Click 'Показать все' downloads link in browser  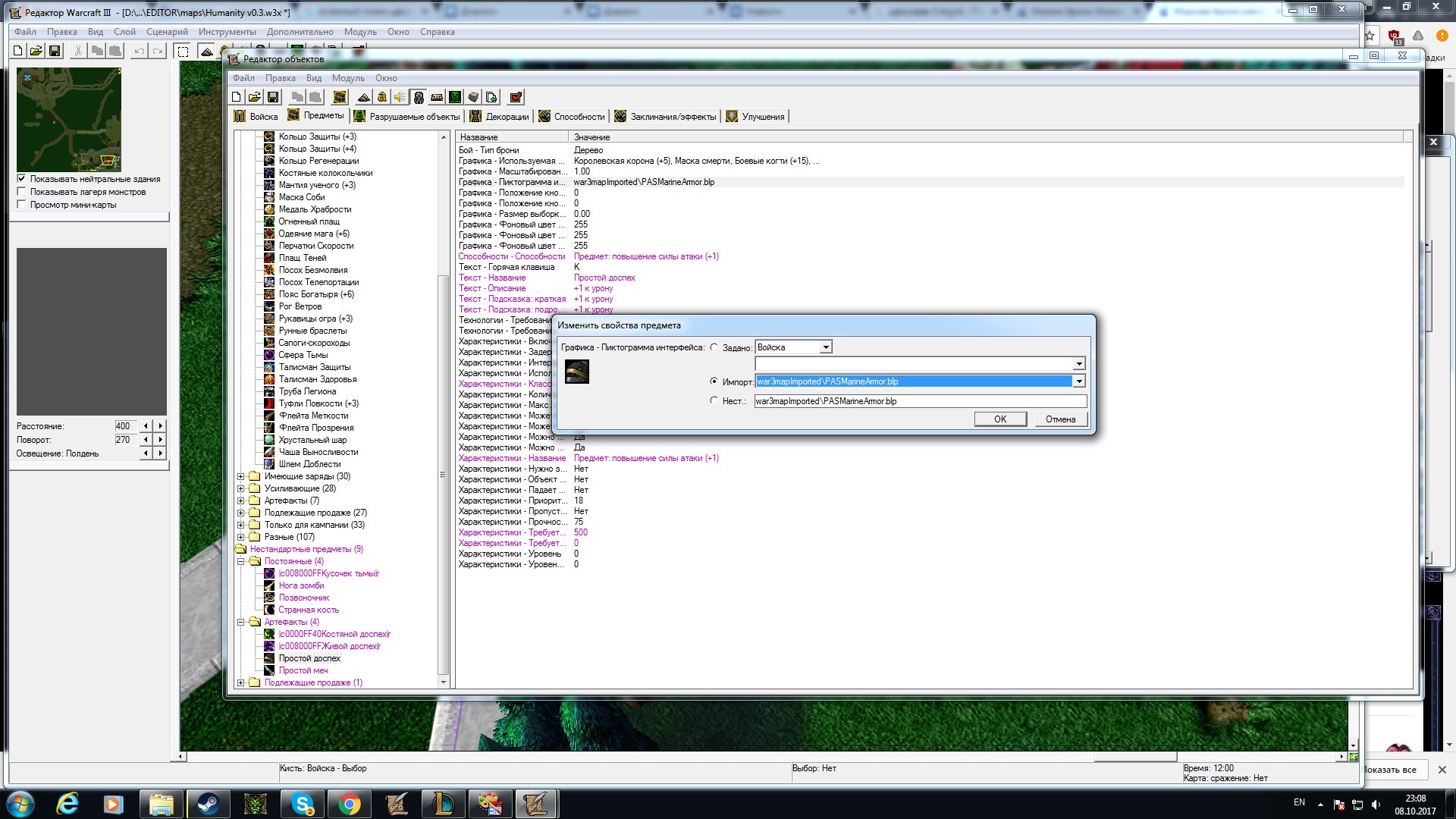pyautogui.click(x=1390, y=769)
